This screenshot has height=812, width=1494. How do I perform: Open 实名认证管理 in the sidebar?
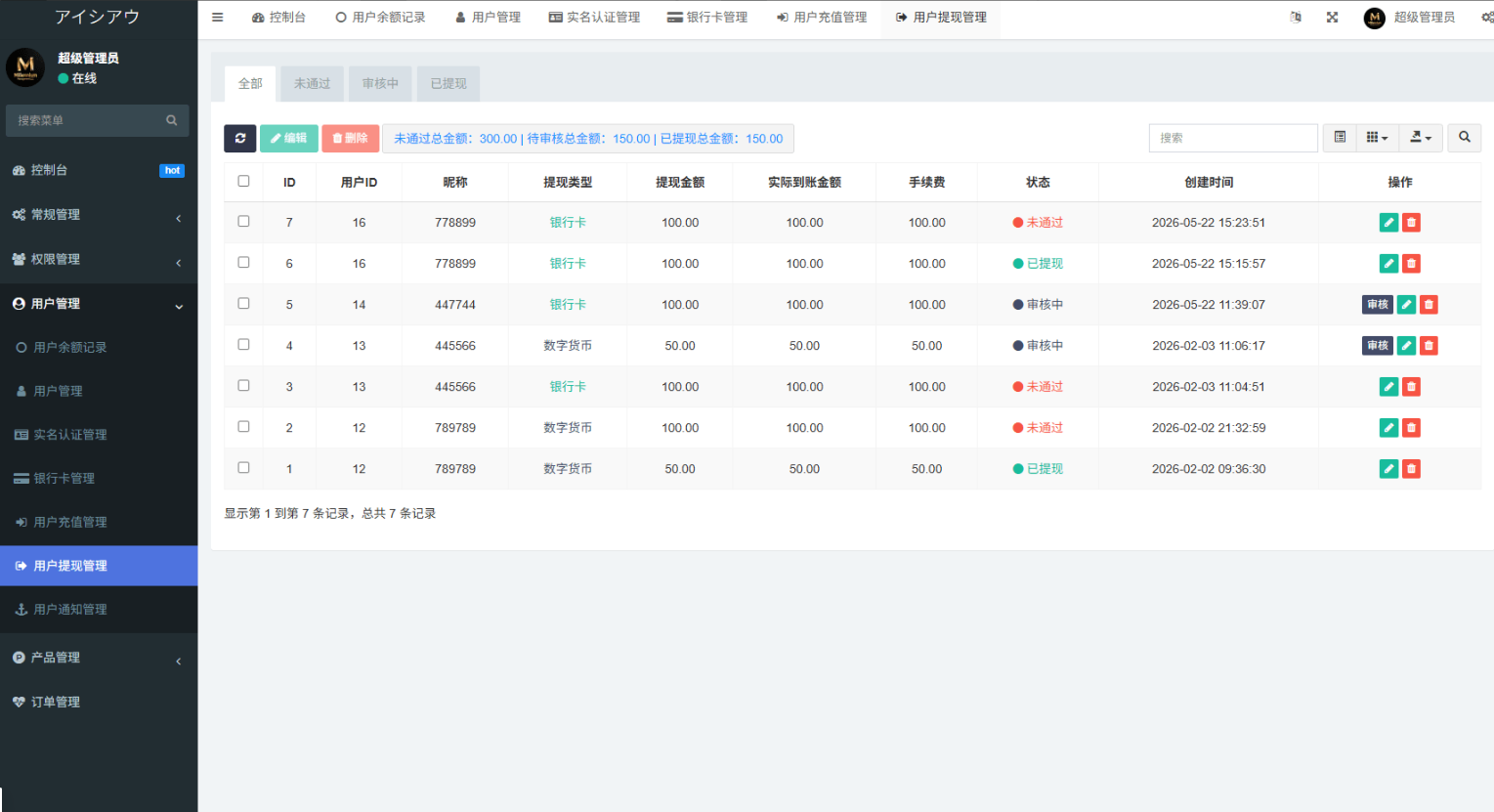[x=99, y=435]
